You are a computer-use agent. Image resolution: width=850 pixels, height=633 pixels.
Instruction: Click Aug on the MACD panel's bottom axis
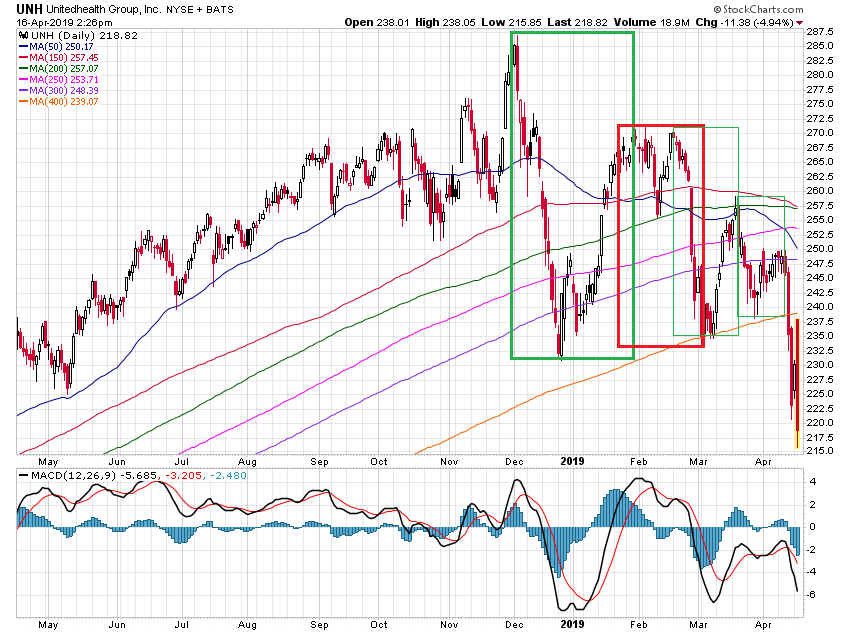(247, 624)
